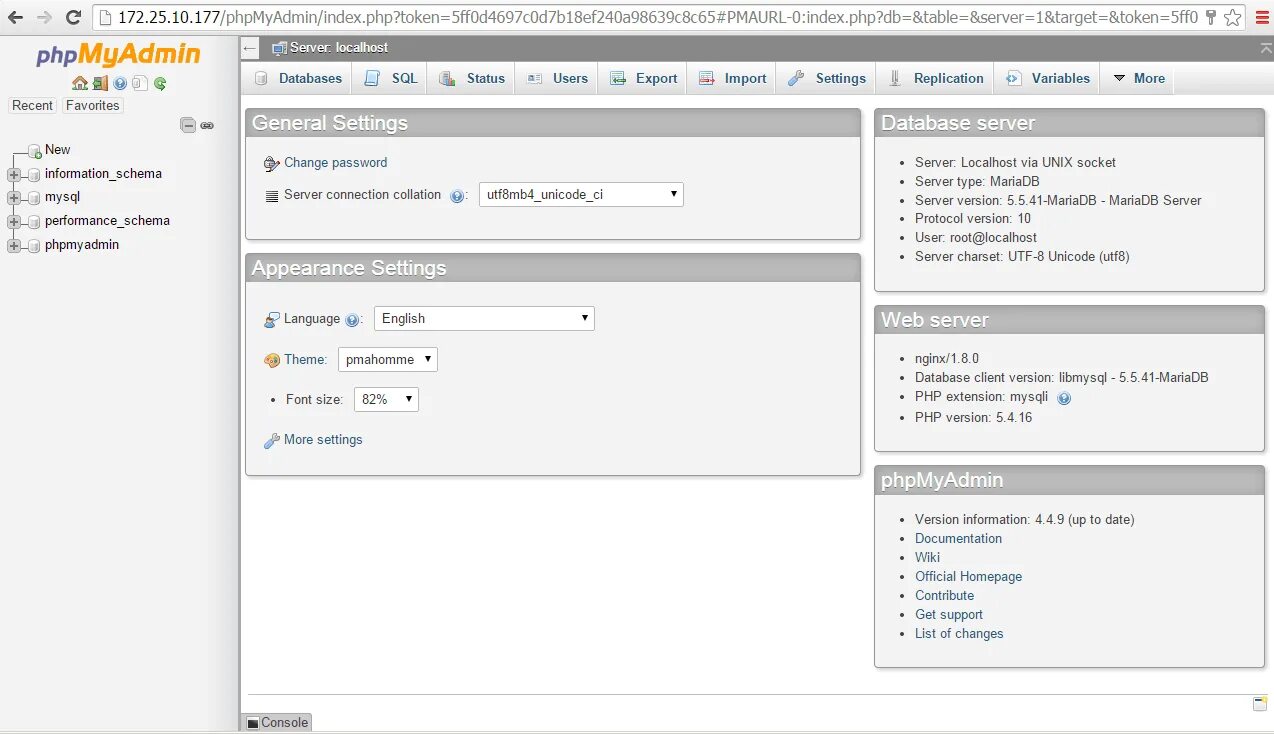Open the Wiki link
Image resolution: width=1274 pixels, height=734 pixels.
[x=927, y=558]
